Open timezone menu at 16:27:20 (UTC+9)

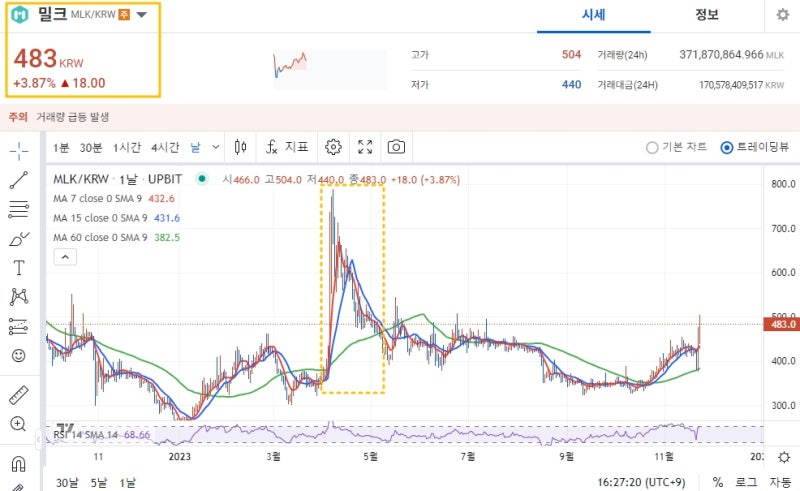click(x=641, y=482)
